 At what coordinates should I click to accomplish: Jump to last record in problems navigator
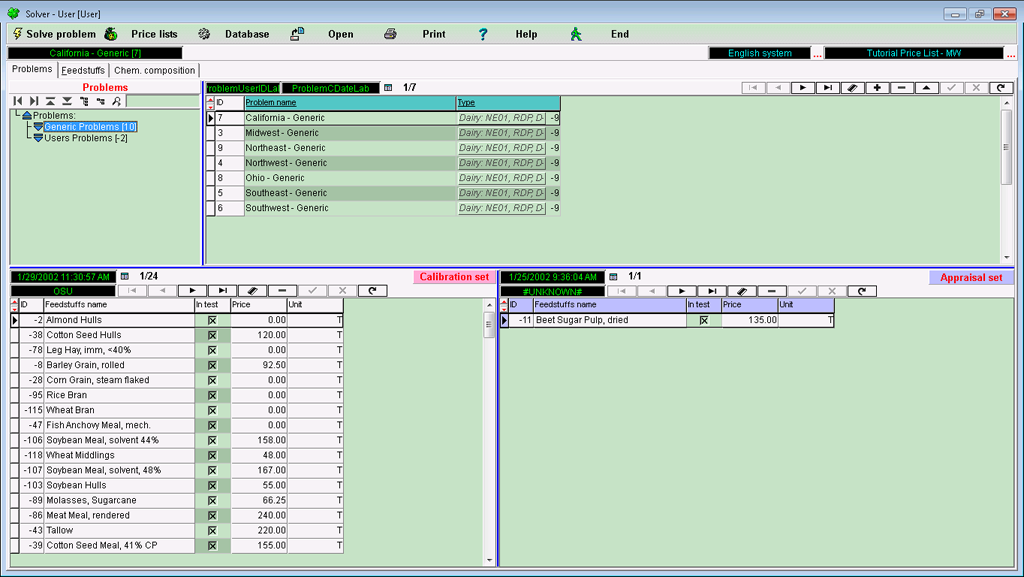coord(827,88)
